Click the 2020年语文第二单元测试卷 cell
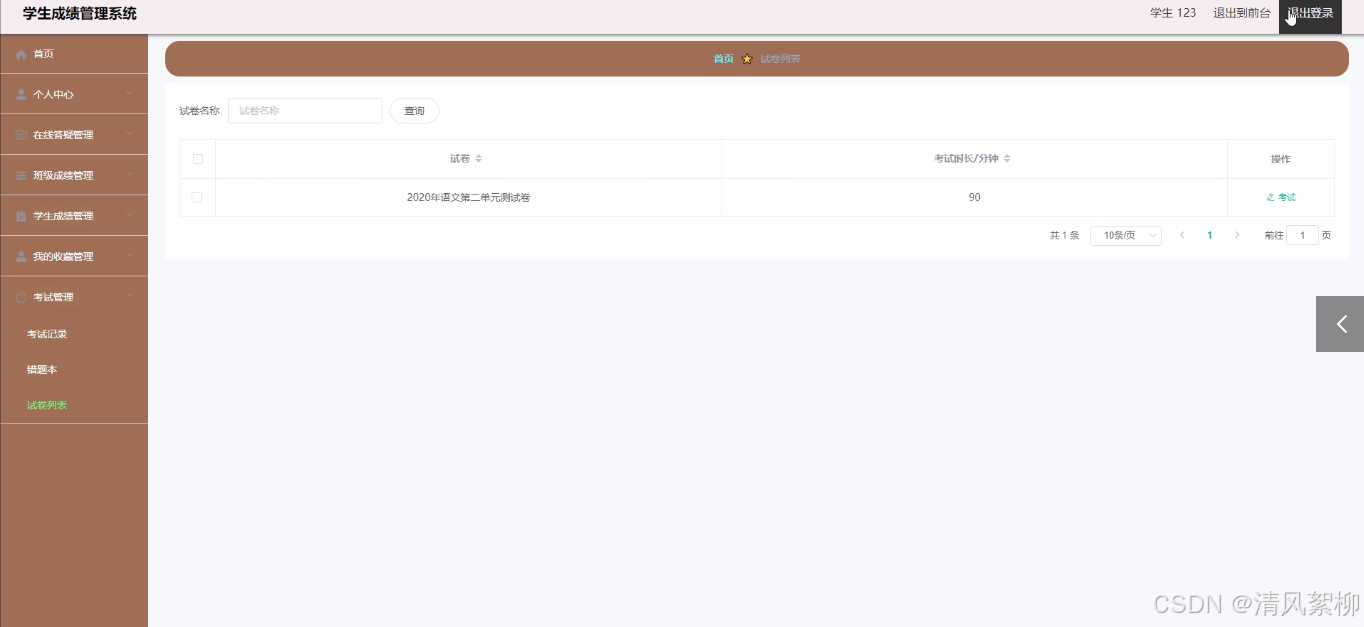The height and width of the screenshot is (627, 1364). pos(468,198)
